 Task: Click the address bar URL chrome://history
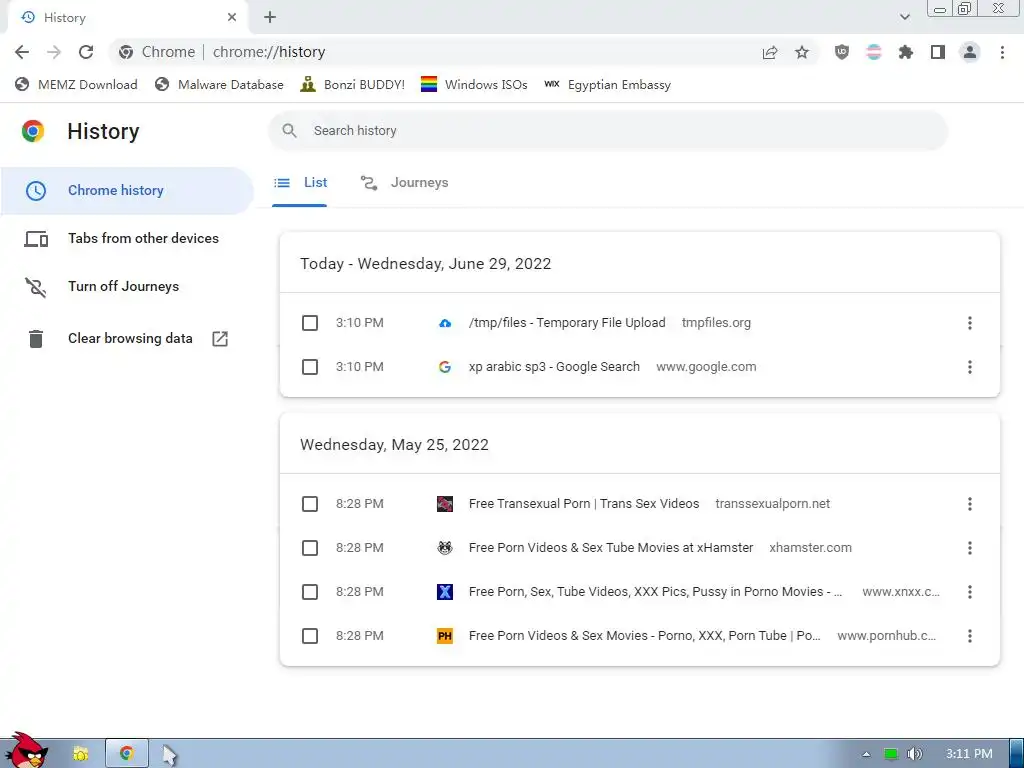[x=269, y=52]
